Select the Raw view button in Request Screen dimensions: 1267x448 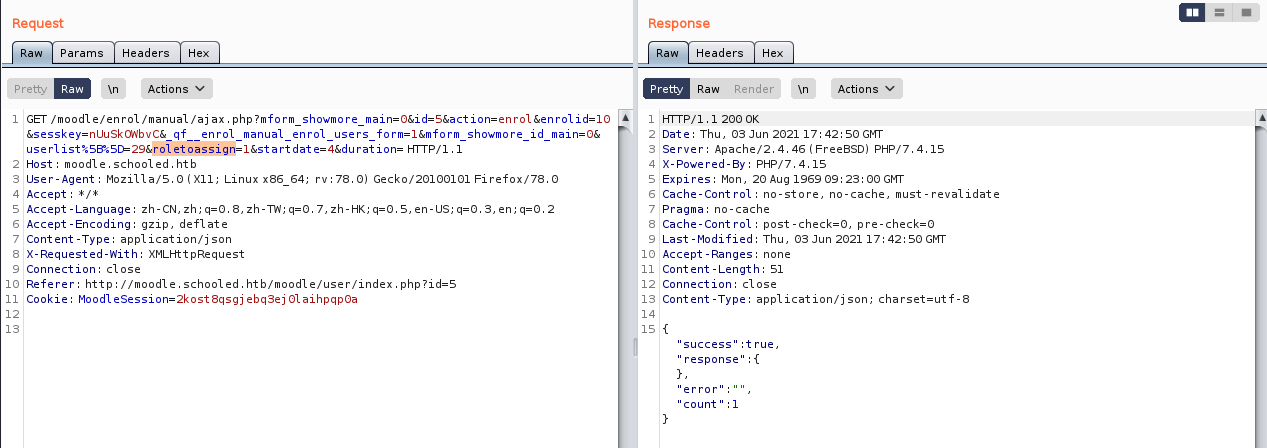pos(72,89)
